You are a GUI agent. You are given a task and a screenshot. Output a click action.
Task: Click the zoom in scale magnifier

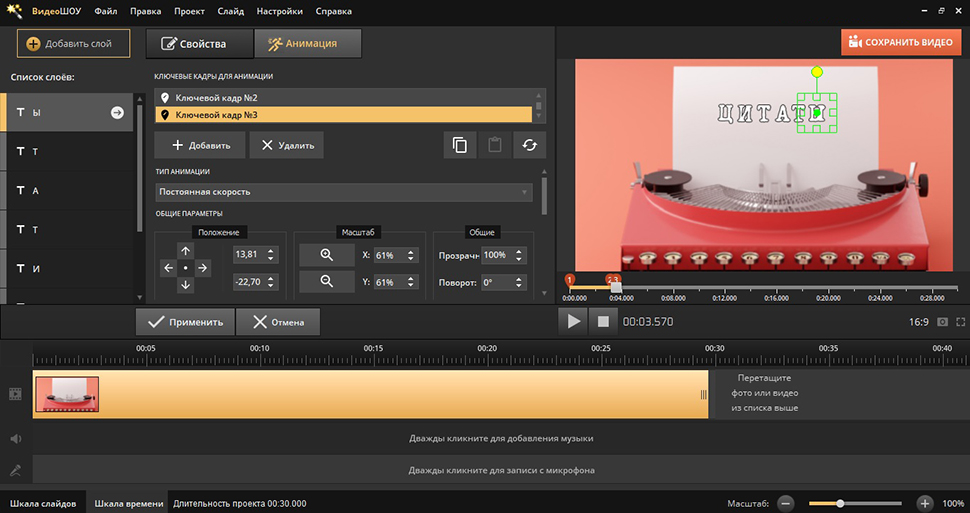327,255
